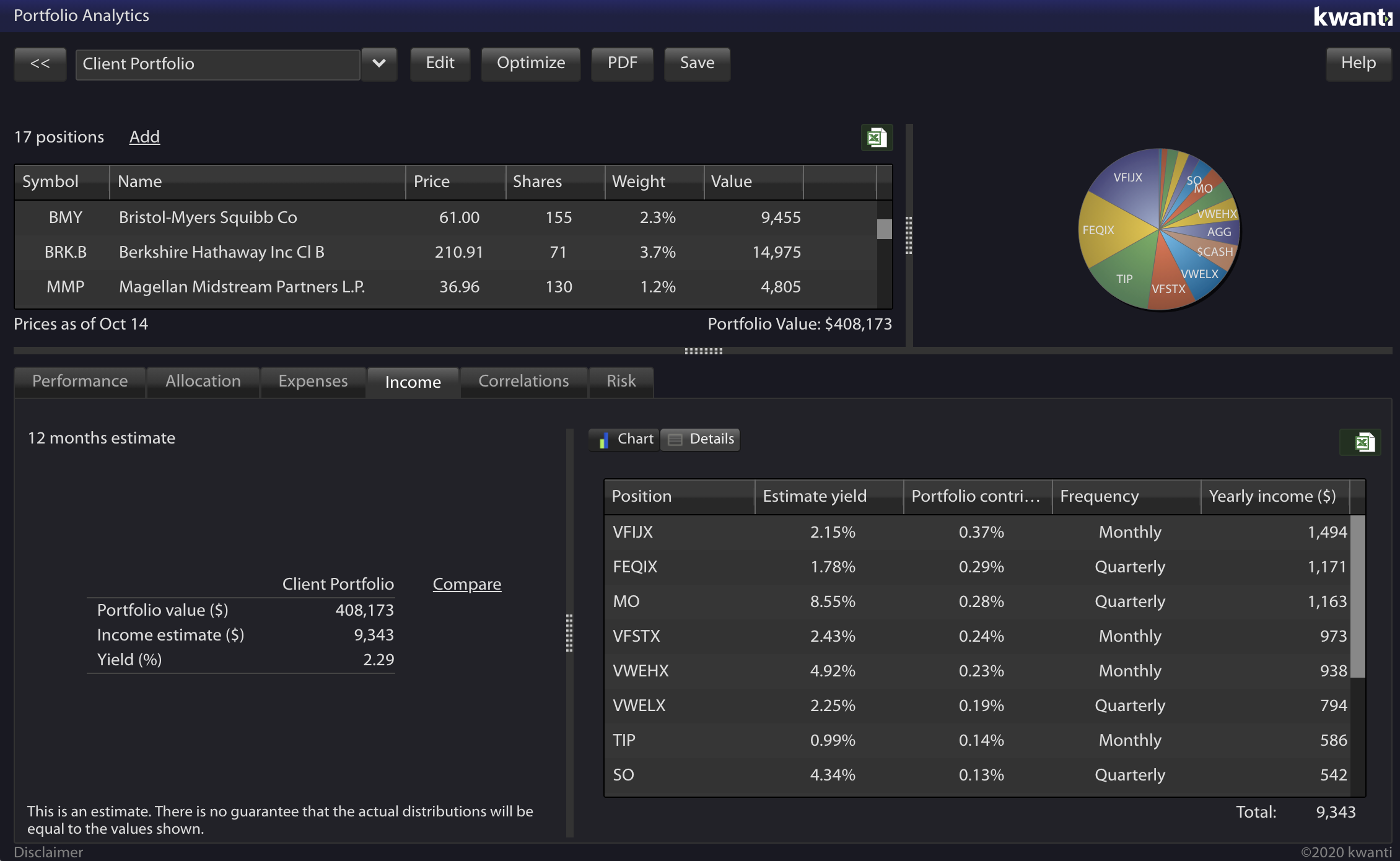Image resolution: width=1400 pixels, height=861 pixels.
Task: Open the Client Portfolio dropdown arrow
Action: tap(379, 64)
